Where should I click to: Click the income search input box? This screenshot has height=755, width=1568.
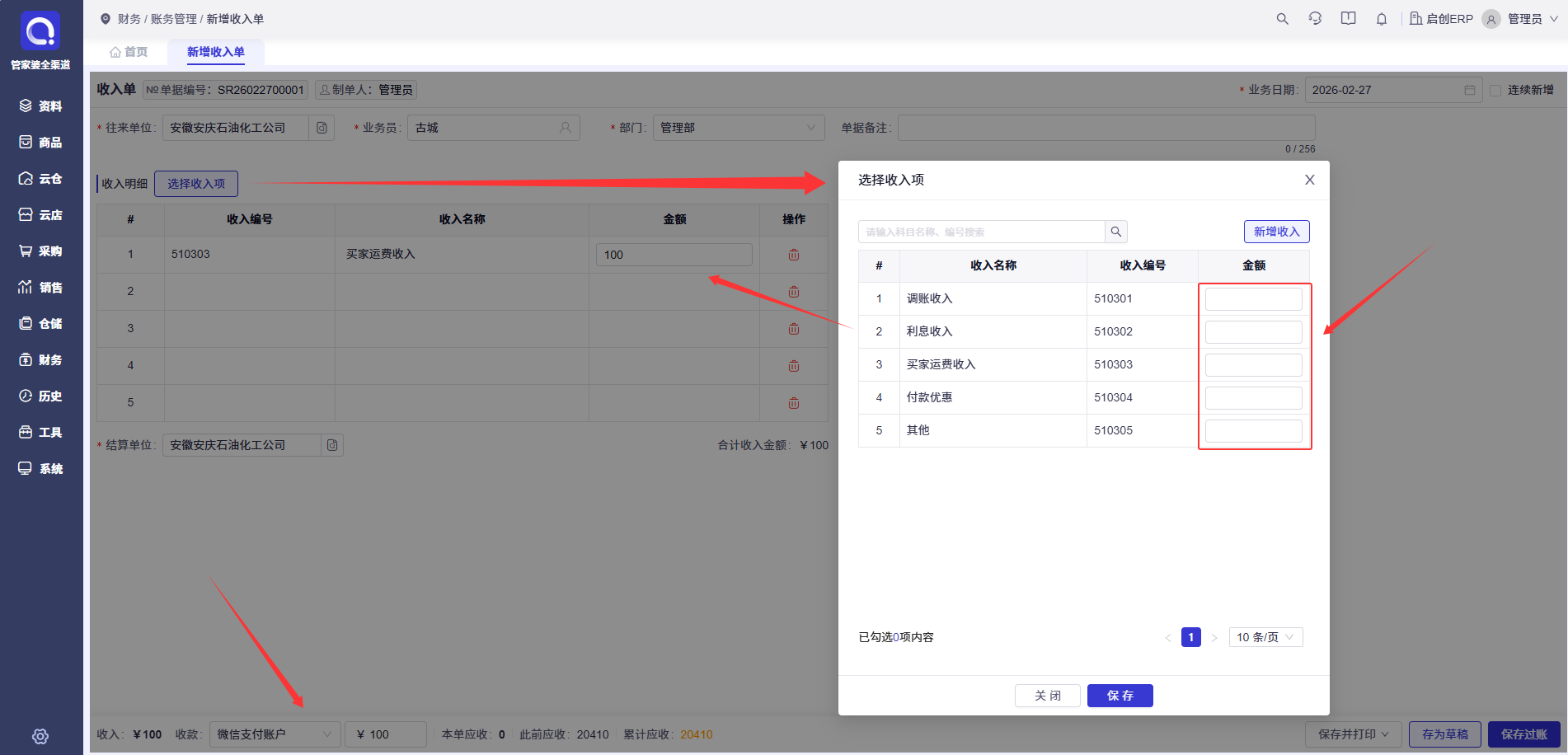pos(981,232)
